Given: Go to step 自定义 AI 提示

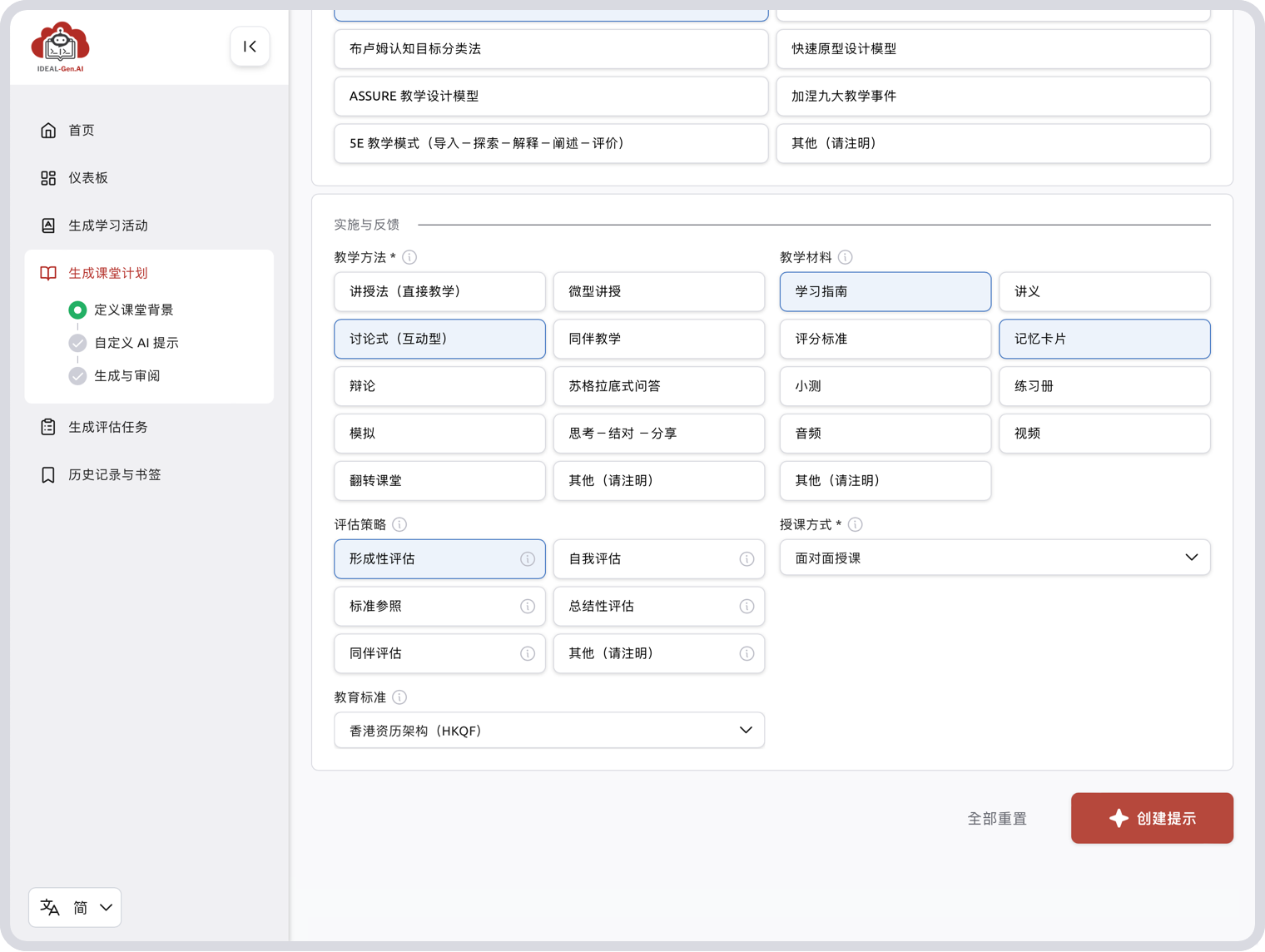Looking at the screenshot, I should coord(136,343).
